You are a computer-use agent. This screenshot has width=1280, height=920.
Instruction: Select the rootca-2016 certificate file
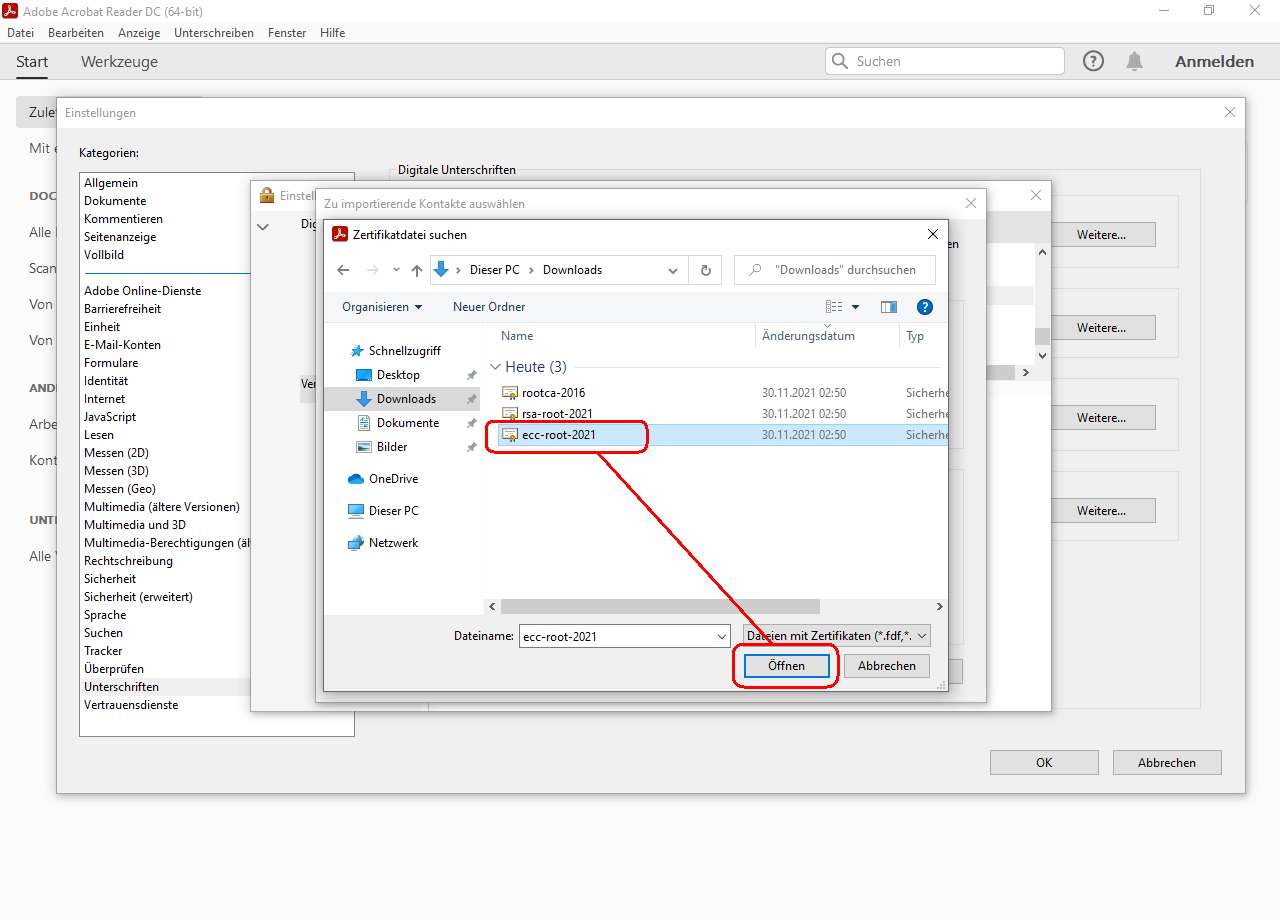553,393
